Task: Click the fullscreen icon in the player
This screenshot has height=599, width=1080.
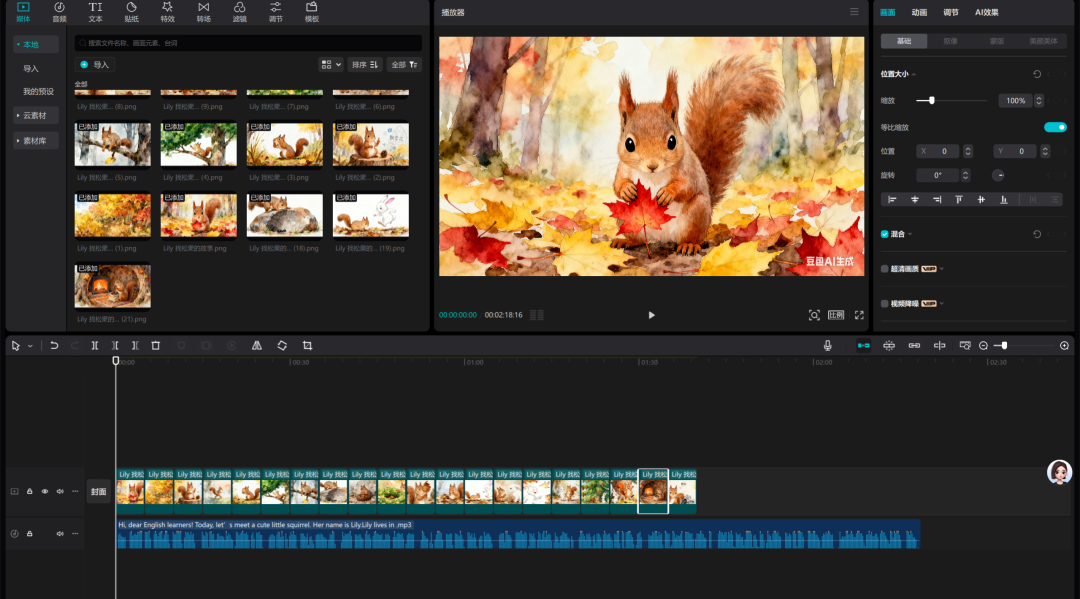Action: click(x=858, y=315)
